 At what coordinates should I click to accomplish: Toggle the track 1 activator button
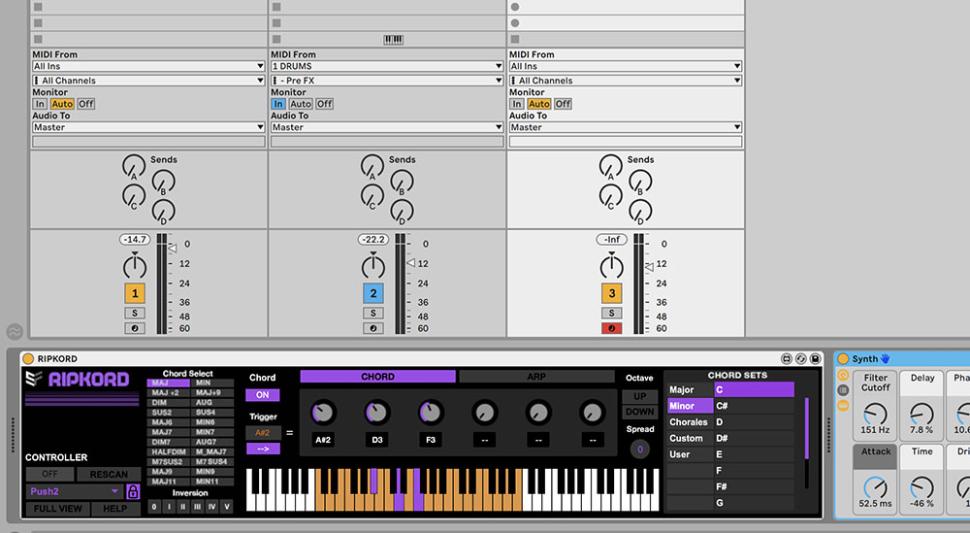click(x=134, y=293)
